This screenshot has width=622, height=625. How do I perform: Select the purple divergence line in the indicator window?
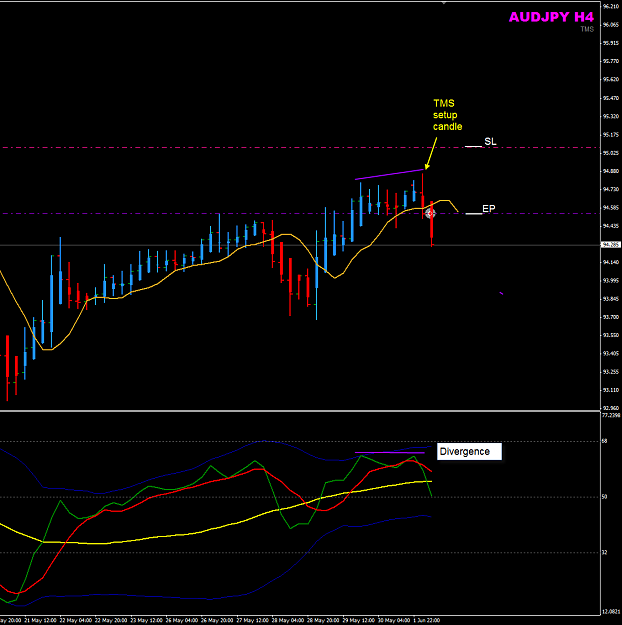pyautogui.click(x=390, y=452)
